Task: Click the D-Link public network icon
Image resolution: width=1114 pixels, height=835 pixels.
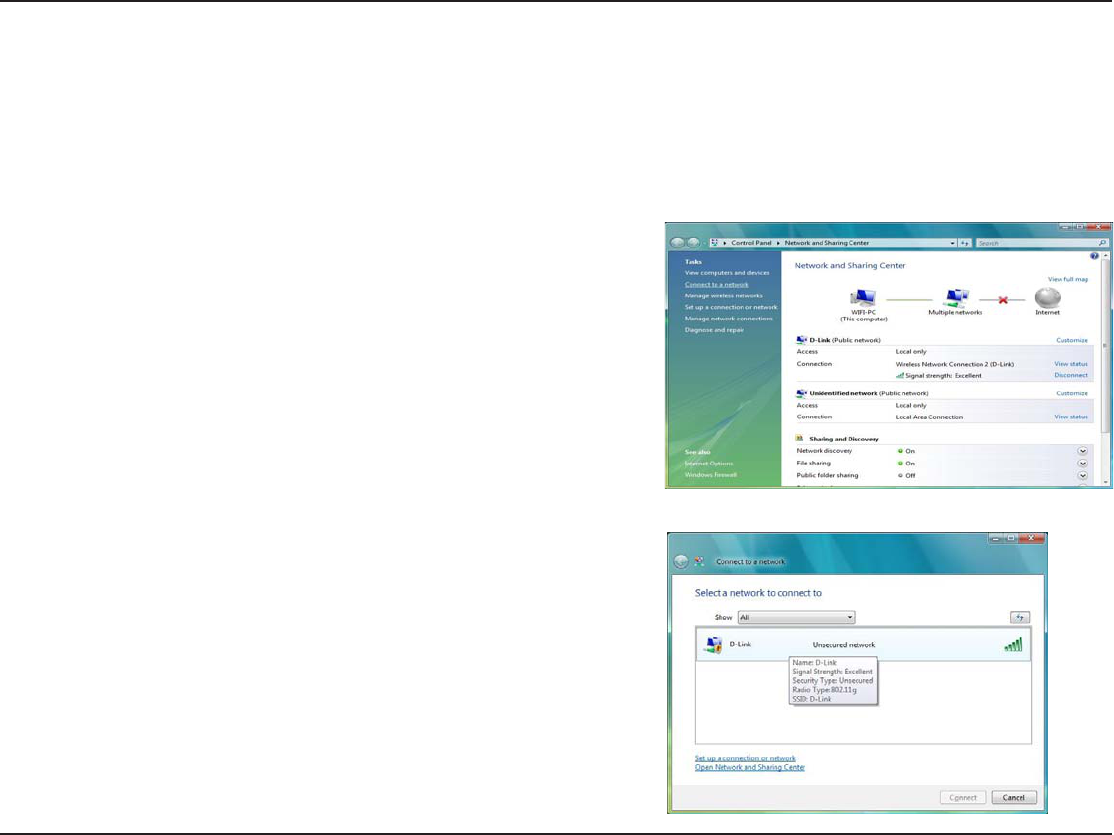Action: (x=801, y=340)
